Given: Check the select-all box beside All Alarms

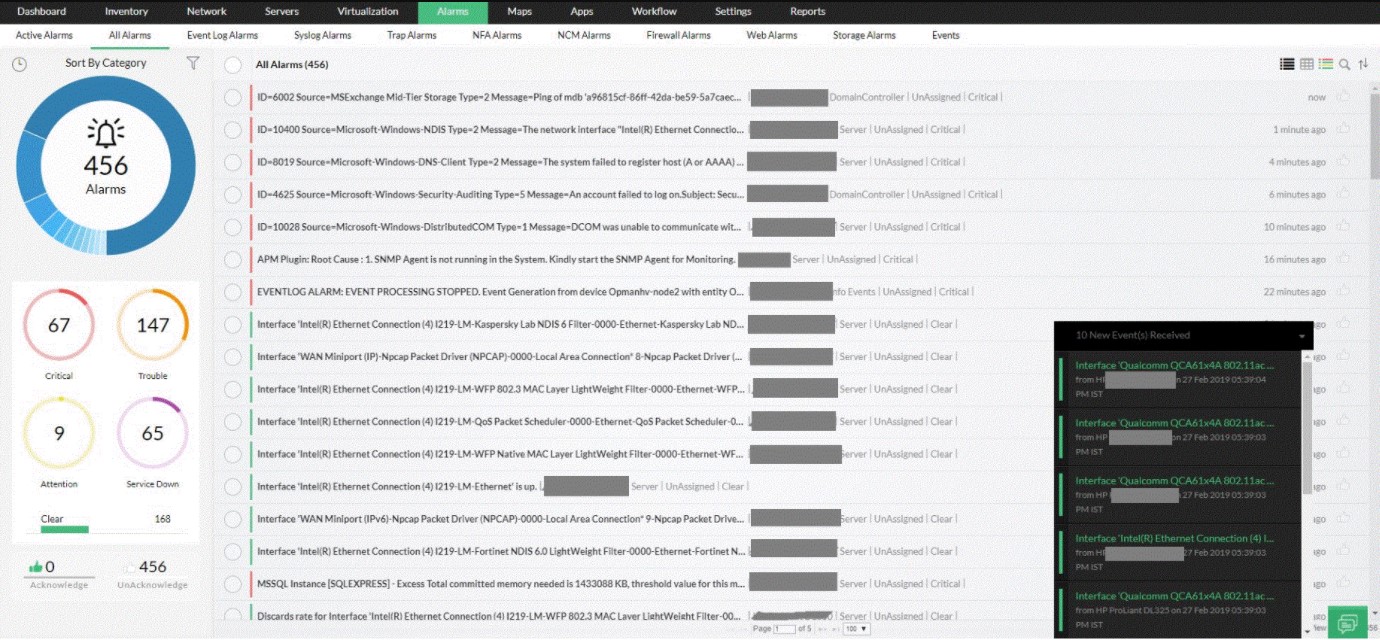Looking at the screenshot, I should coord(231,64).
